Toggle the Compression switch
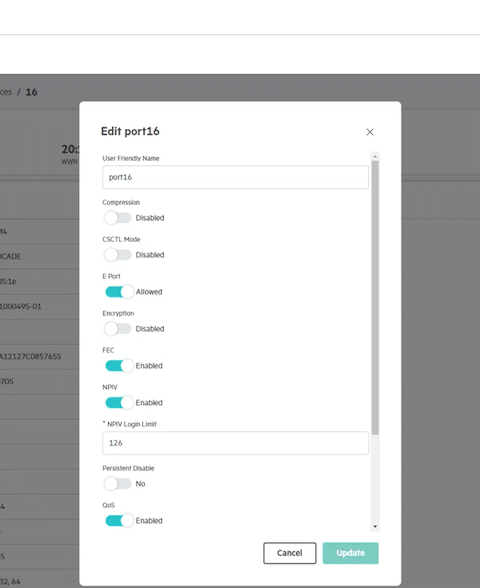 click(x=118, y=218)
